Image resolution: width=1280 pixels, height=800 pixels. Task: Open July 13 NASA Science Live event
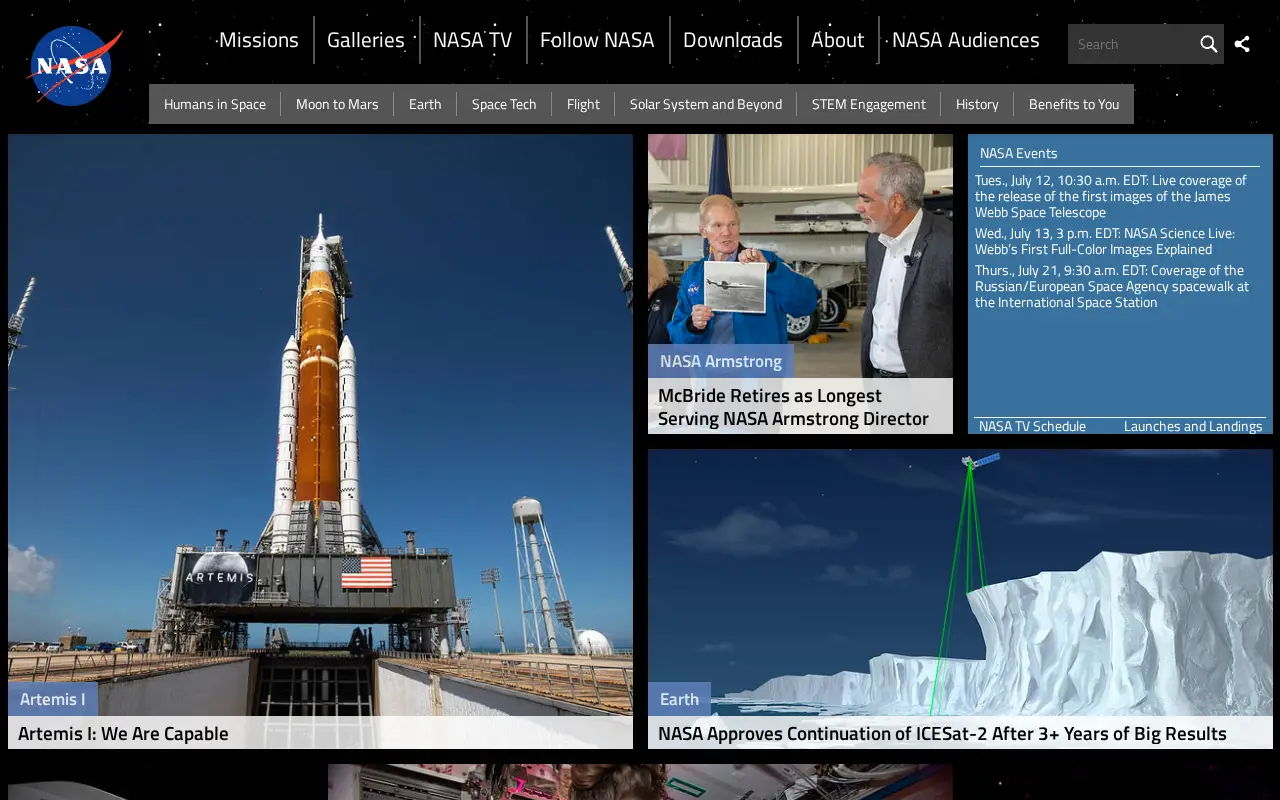(x=1105, y=241)
